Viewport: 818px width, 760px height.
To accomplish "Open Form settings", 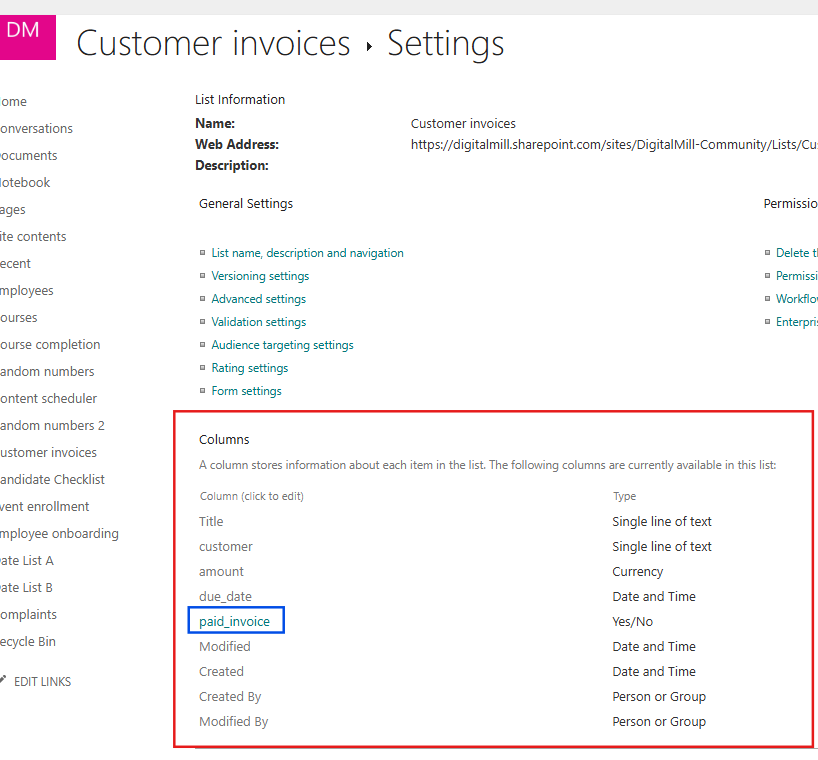I will tap(246, 390).
